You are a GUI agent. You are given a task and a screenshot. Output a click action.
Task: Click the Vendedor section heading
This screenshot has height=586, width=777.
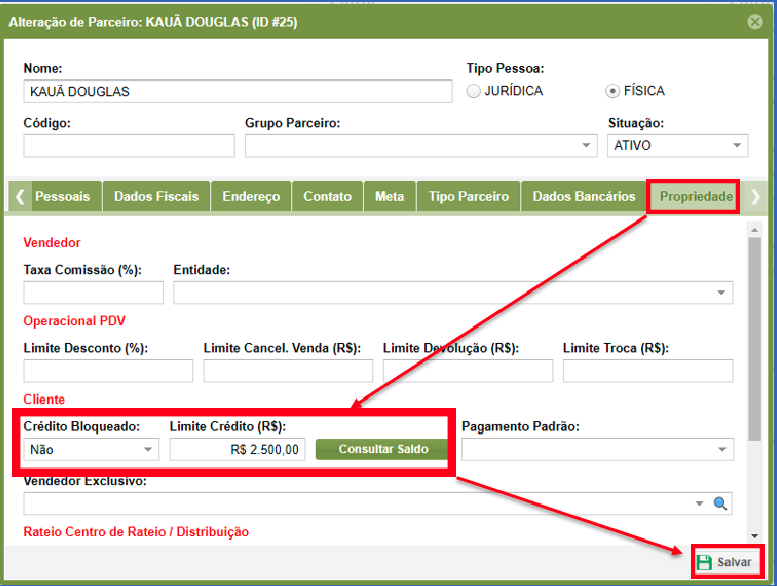52,243
